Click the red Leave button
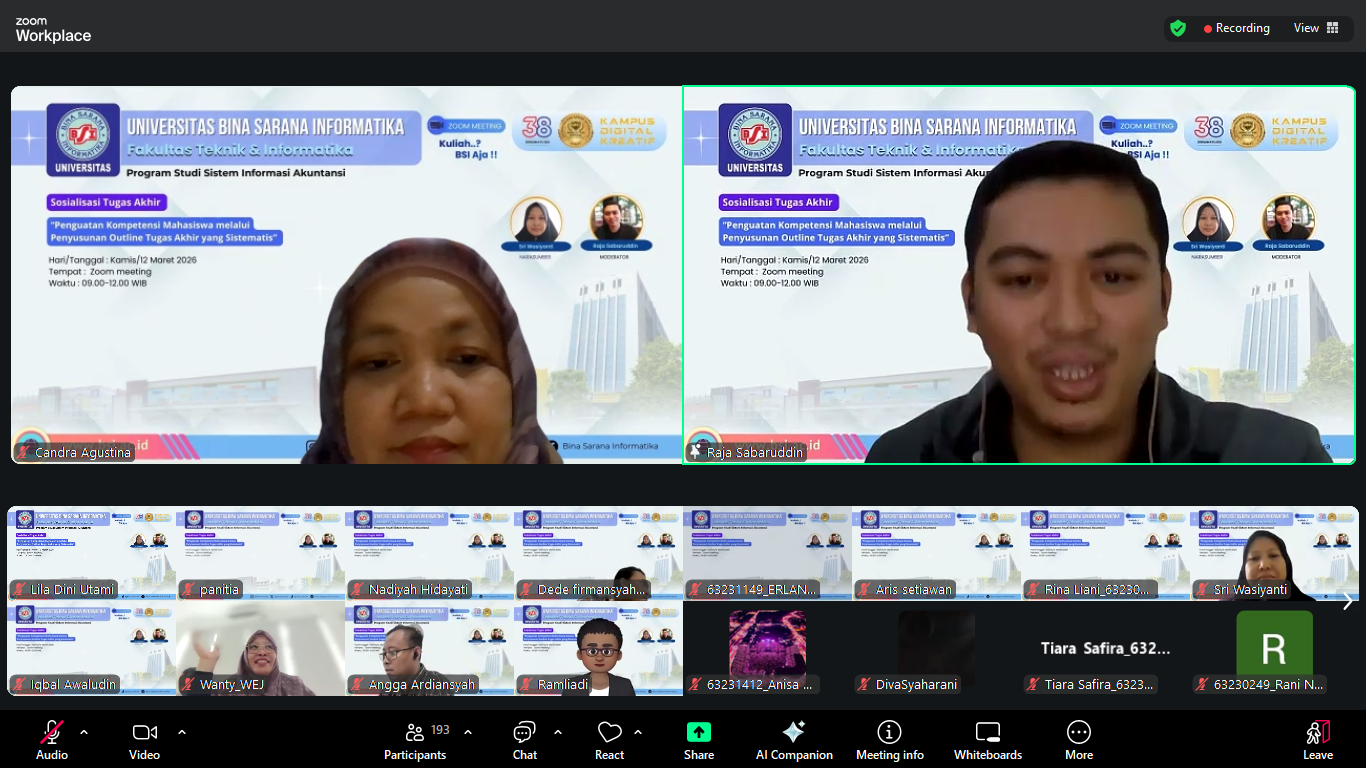This screenshot has width=1366, height=768. (1318, 738)
